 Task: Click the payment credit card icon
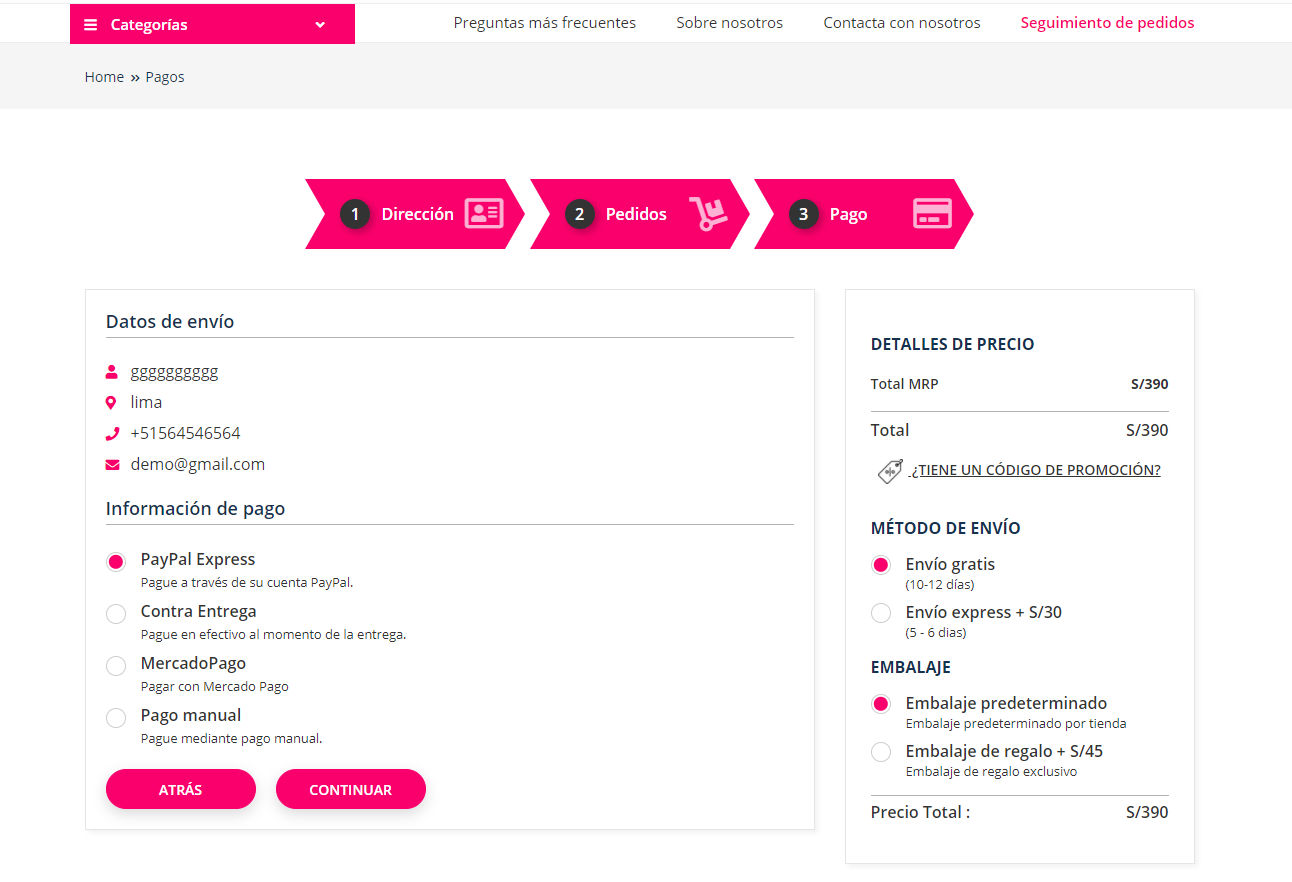coord(932,213)
